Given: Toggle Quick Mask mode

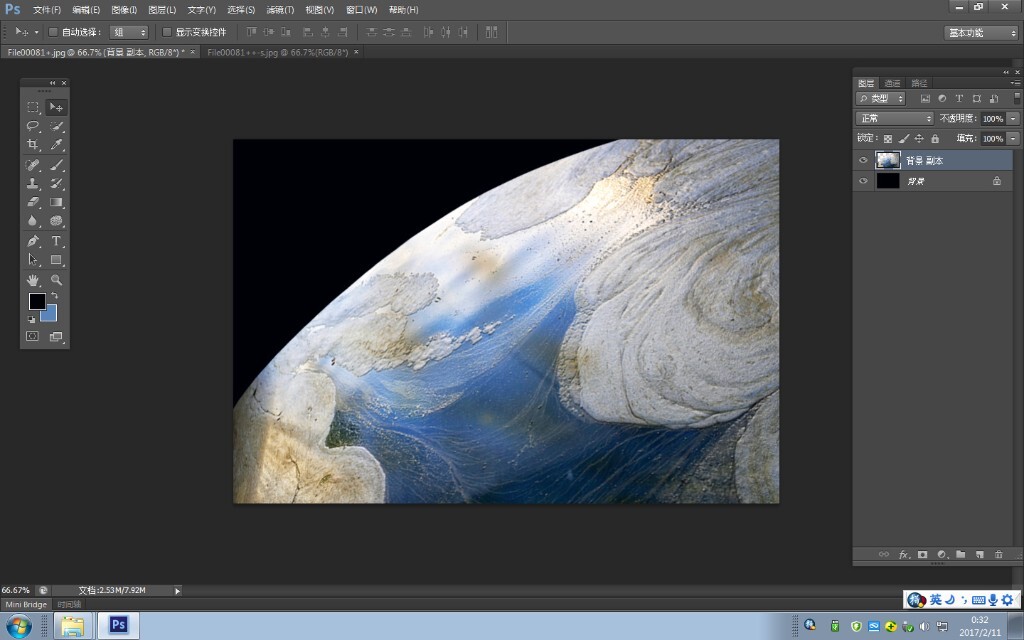Looking at the screenshot, I should 33,336.
